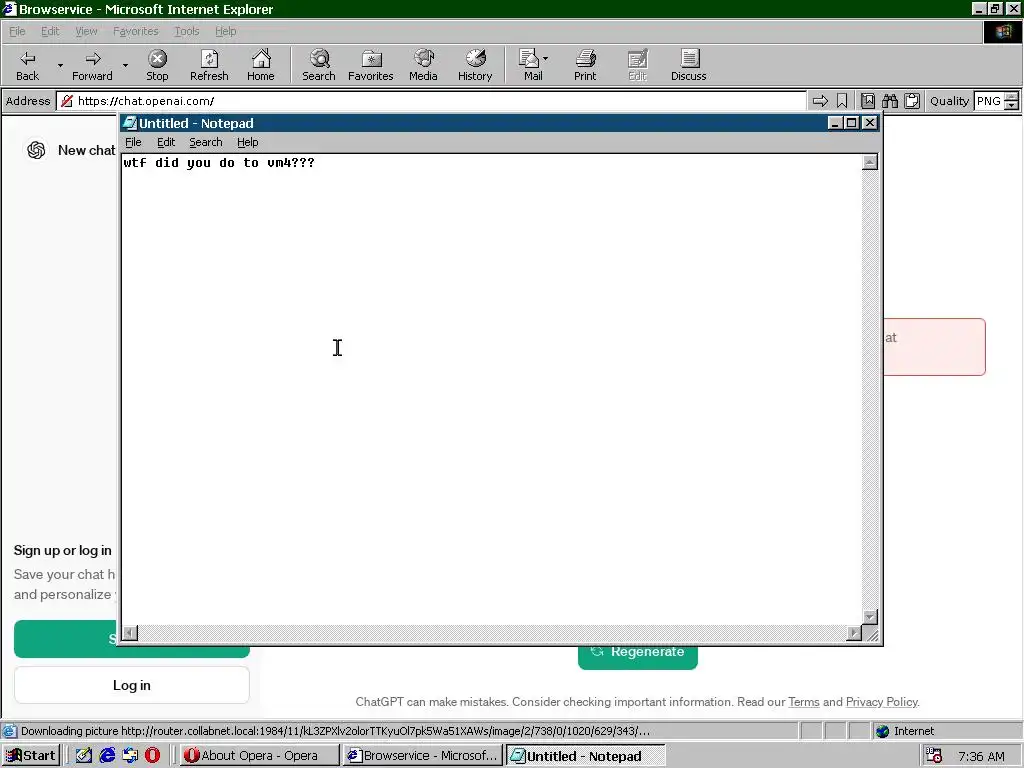Click Untitled - Notepad taskbar button
Screen dimensions: 1024x768
pyautogui.click(x=585, y=756)
